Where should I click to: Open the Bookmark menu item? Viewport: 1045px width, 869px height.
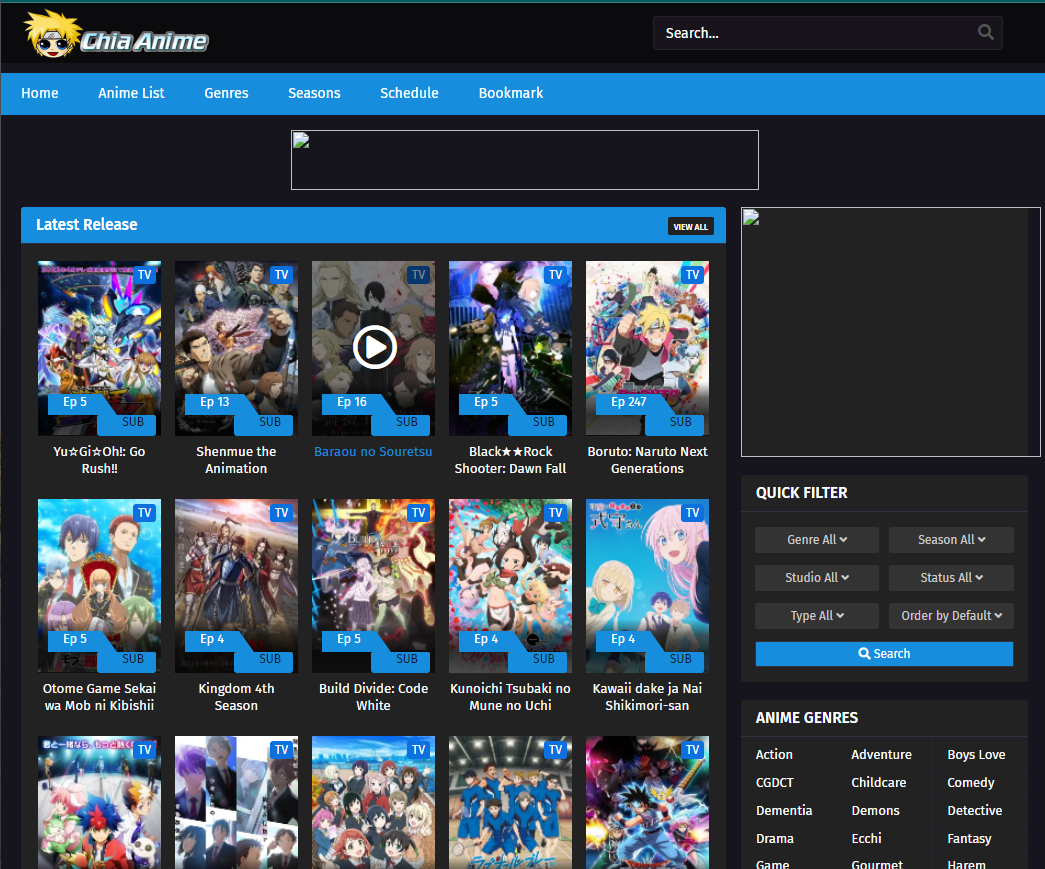tap(511, 93)
